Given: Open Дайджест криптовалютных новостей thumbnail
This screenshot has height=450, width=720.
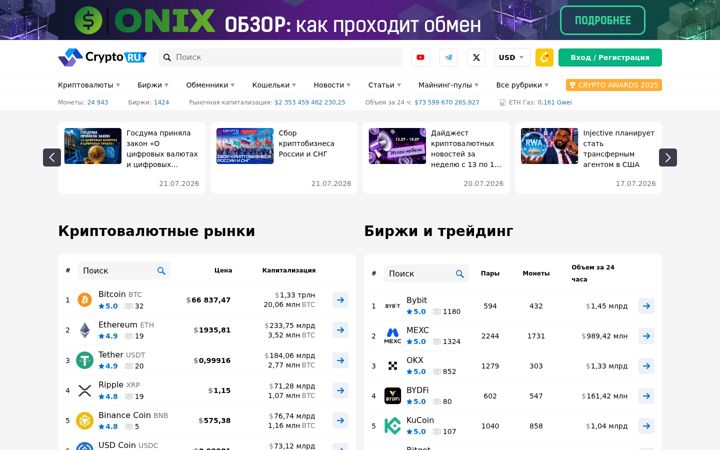Looking at the screenshot, I should tap(397, 146).
